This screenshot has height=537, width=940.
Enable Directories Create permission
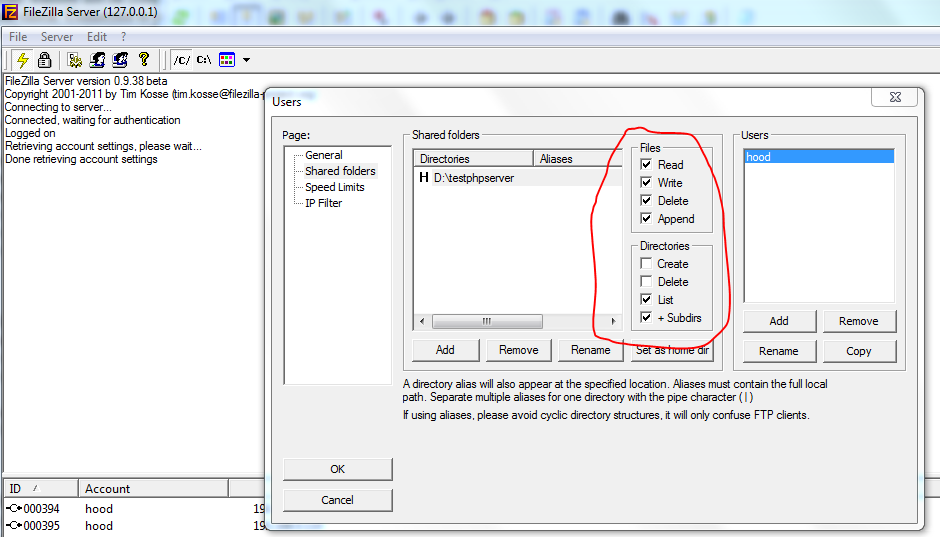point(646,263)
